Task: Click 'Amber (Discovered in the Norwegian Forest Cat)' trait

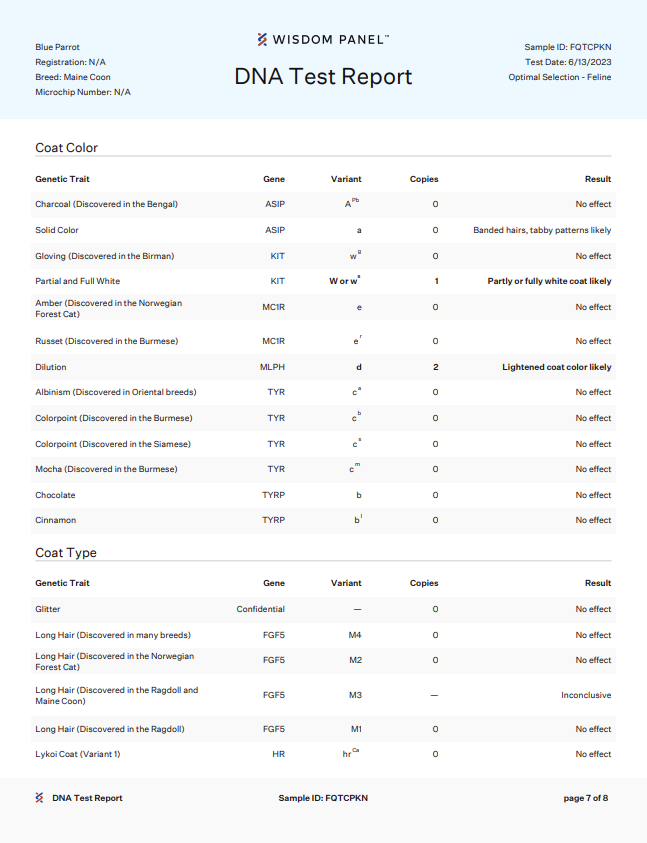Action: click(x=109, y=309)
